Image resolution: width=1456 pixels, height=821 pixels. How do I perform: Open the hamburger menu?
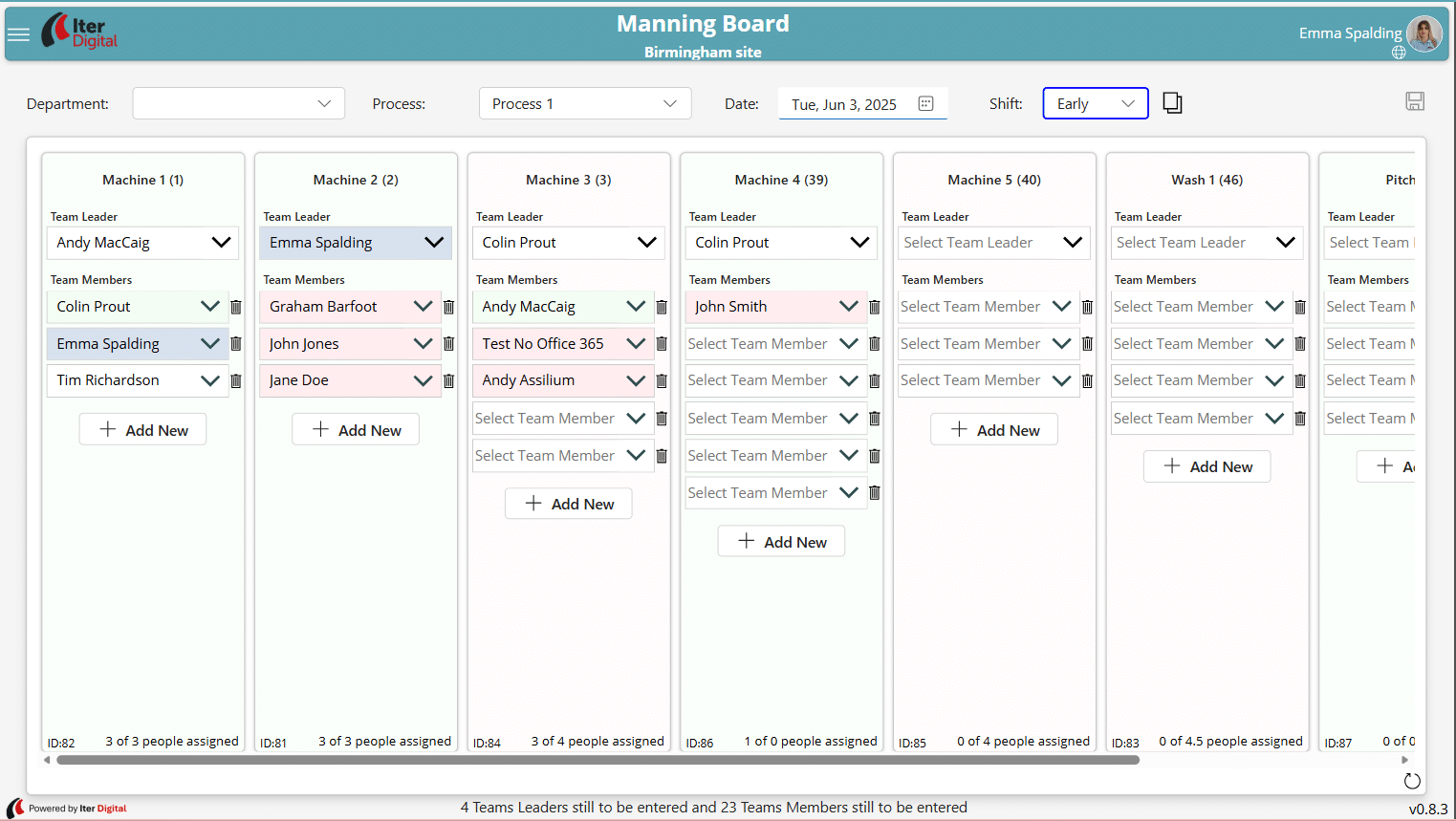pos(18,34)
